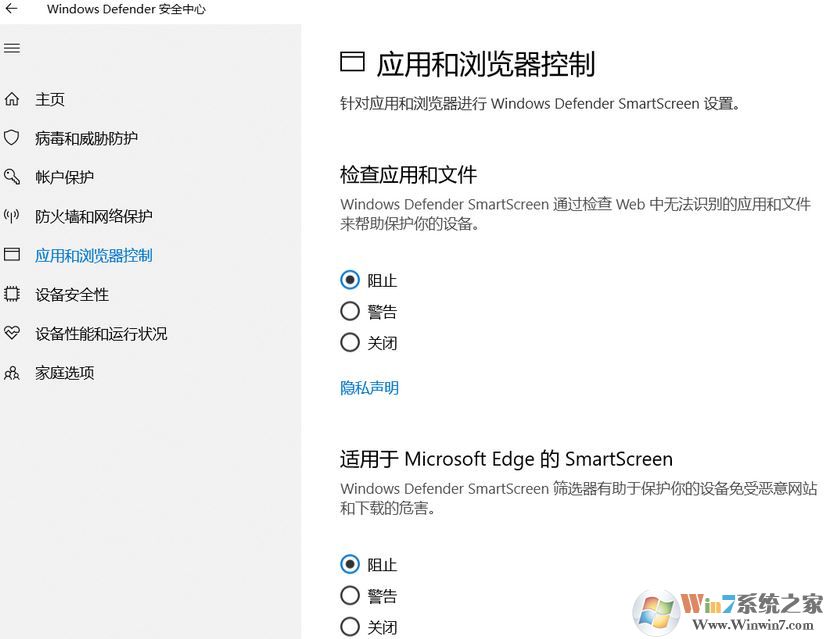830x639 pixels.
Task: Open 设备安全性 section
Action: (x=72, y=294)
